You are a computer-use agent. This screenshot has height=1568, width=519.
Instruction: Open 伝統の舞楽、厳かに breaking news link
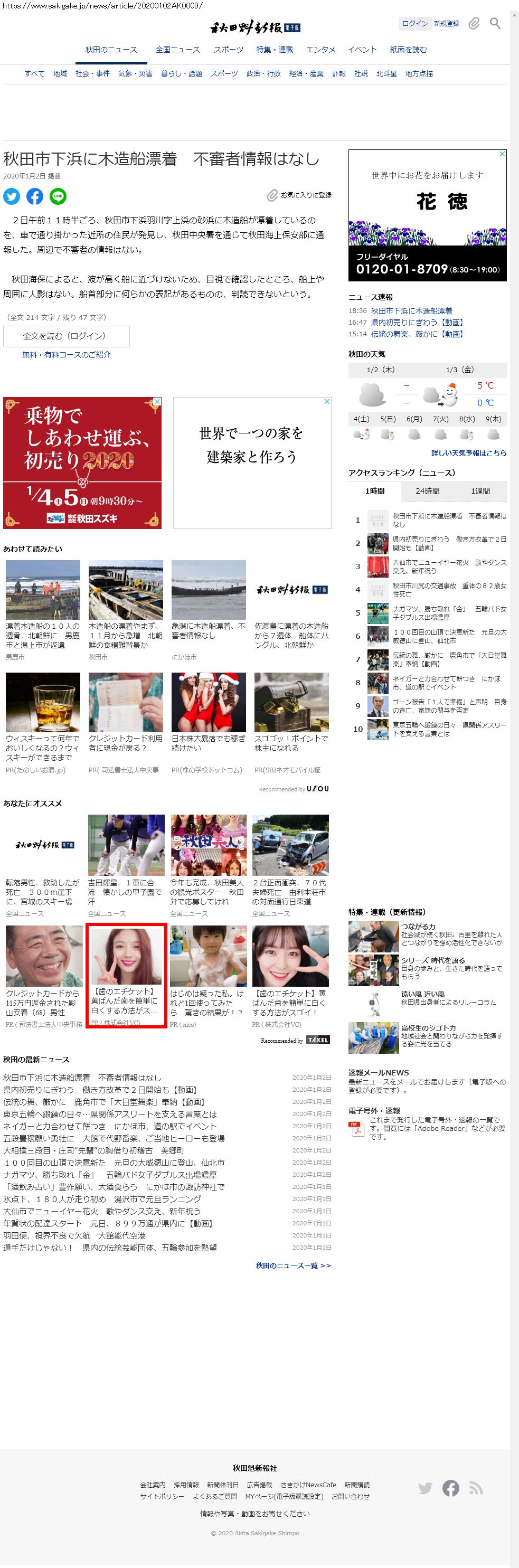418,334
